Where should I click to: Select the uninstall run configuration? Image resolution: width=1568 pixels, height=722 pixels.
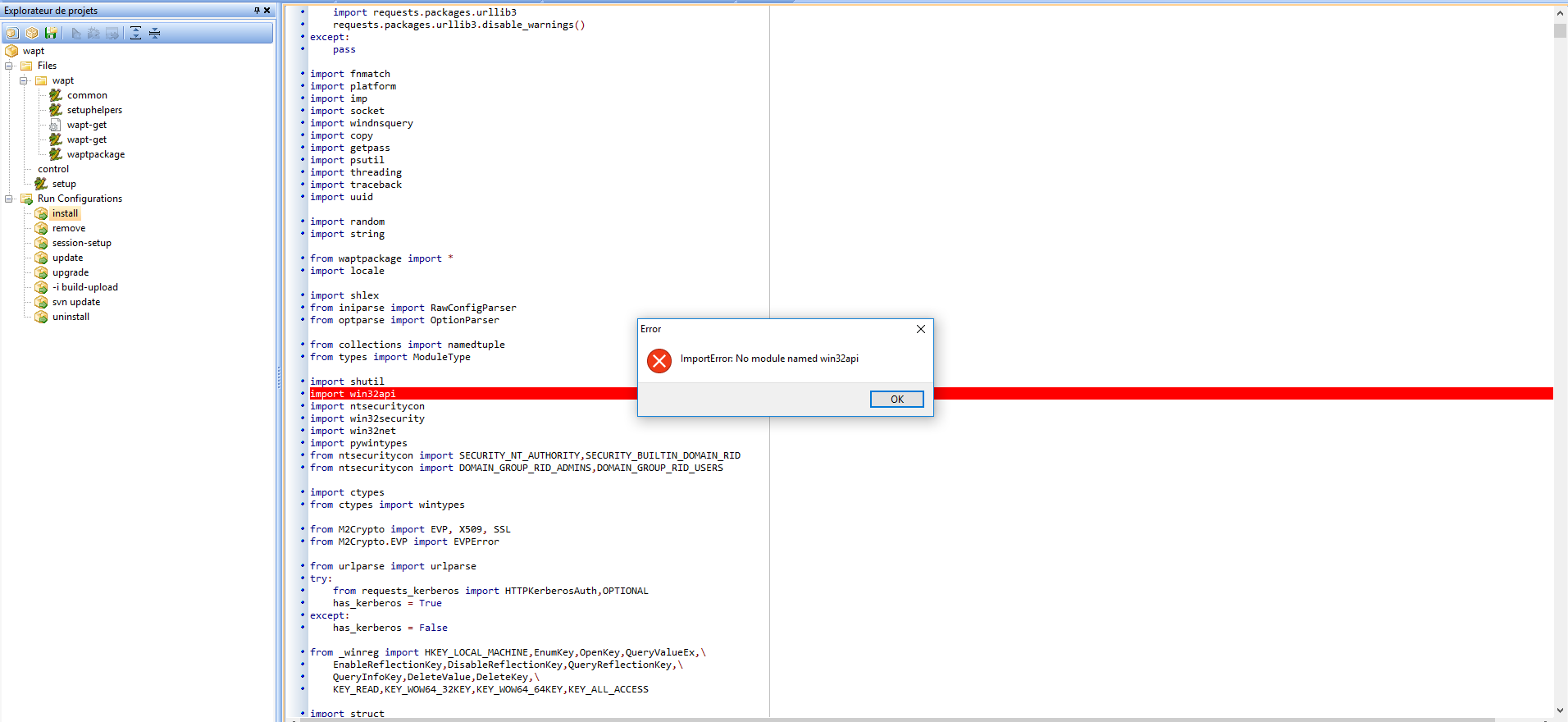point(71,317)
